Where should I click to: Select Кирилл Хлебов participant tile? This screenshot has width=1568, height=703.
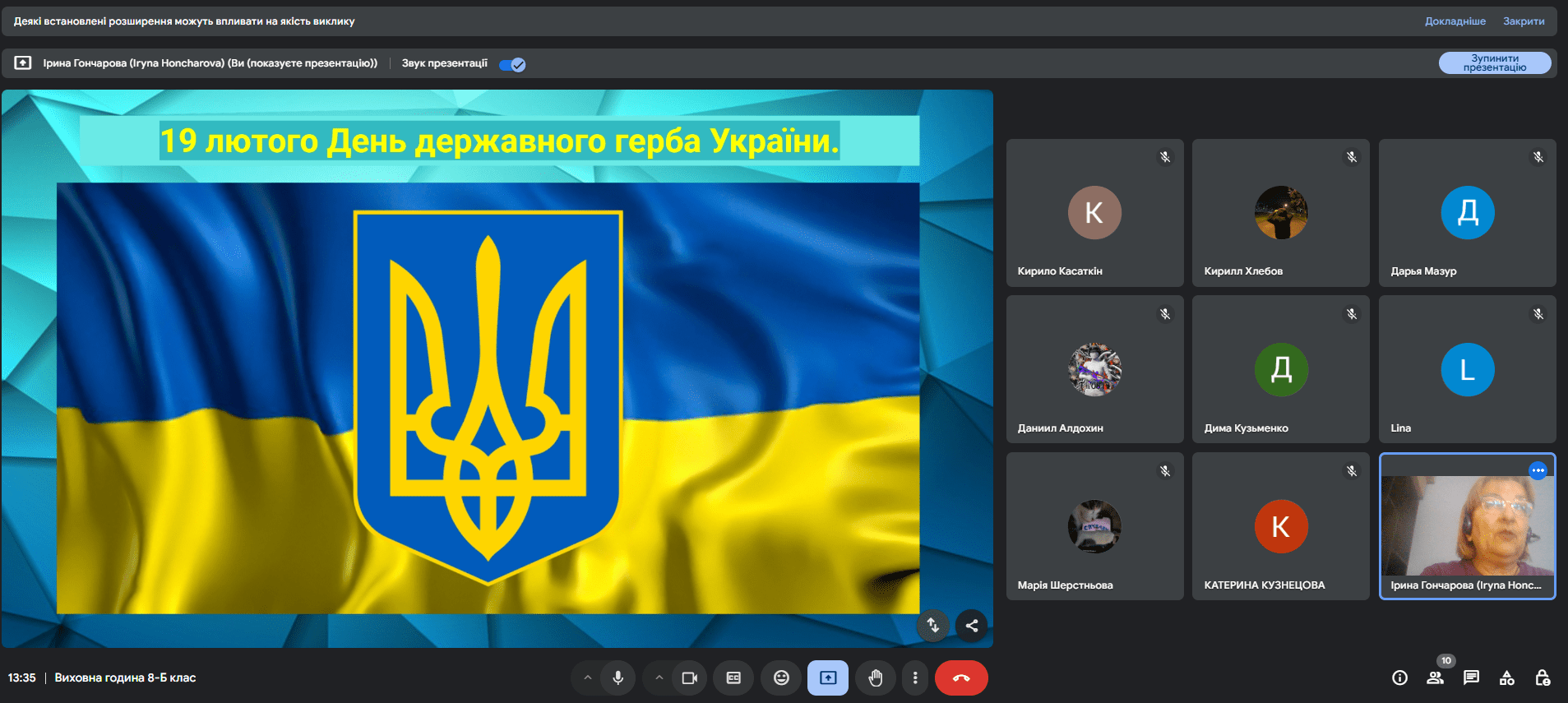click(1281, 213)
